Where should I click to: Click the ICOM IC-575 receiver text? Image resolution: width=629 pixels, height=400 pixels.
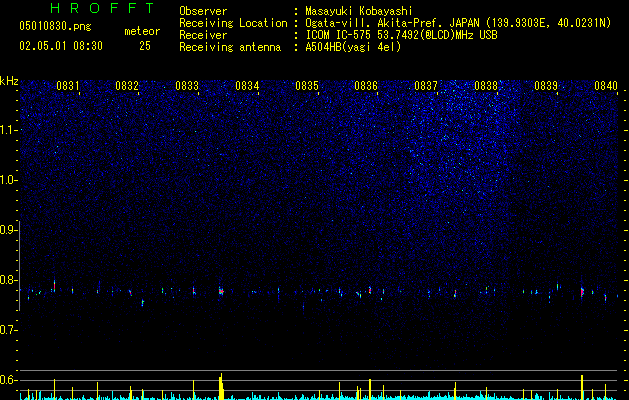pos(401,35)
